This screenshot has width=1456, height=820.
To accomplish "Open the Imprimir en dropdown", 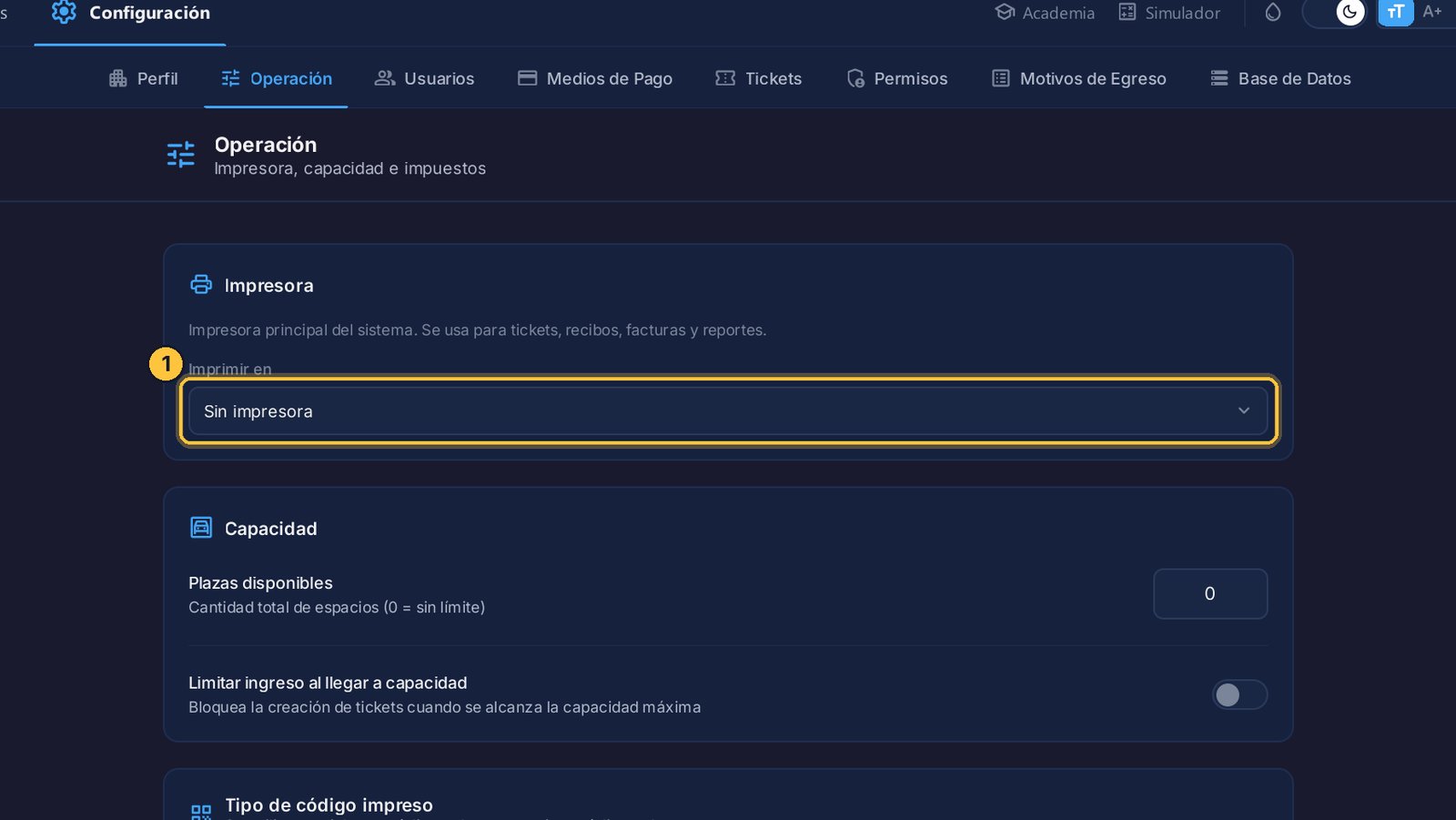I will click(728, 411).
